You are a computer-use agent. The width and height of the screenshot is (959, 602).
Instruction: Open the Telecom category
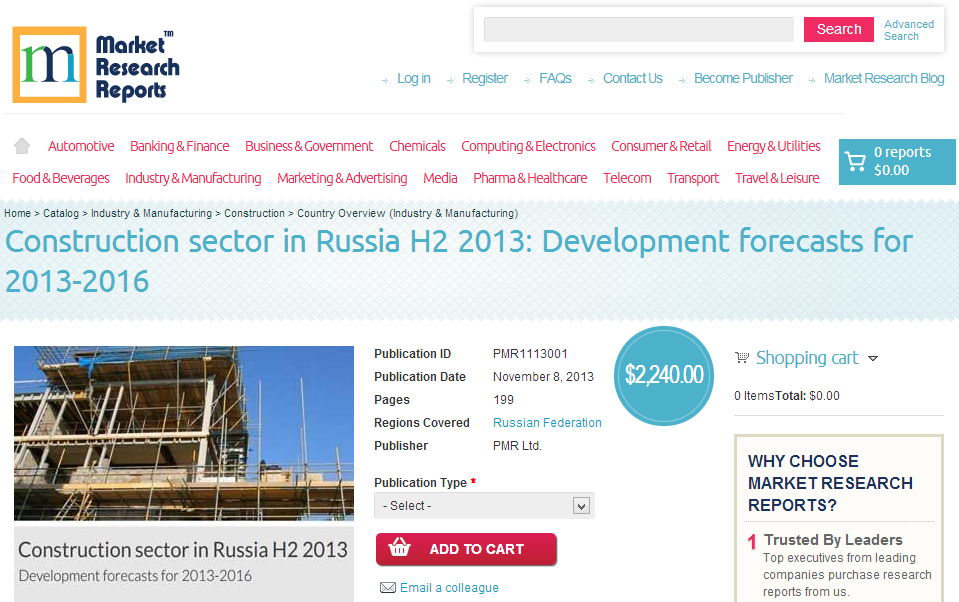click(627, 178)
